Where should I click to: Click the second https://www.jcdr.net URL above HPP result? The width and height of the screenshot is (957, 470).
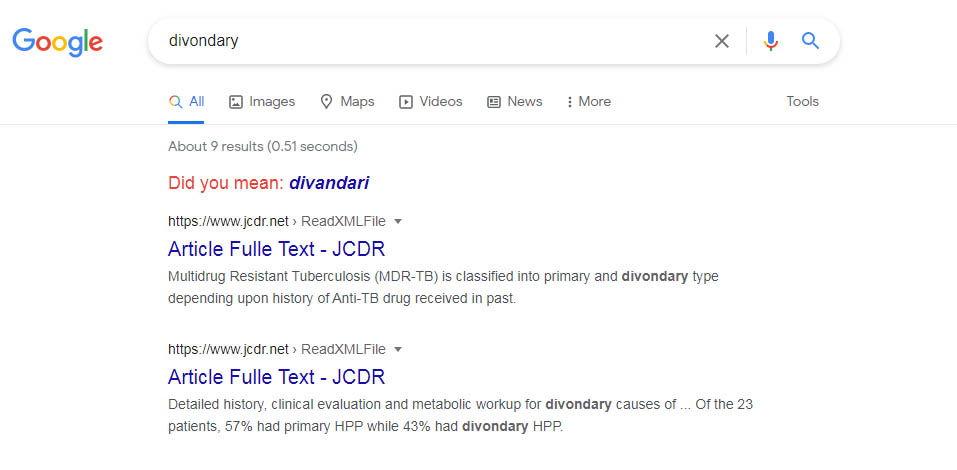pyautogui.click(x=228, y=349)
